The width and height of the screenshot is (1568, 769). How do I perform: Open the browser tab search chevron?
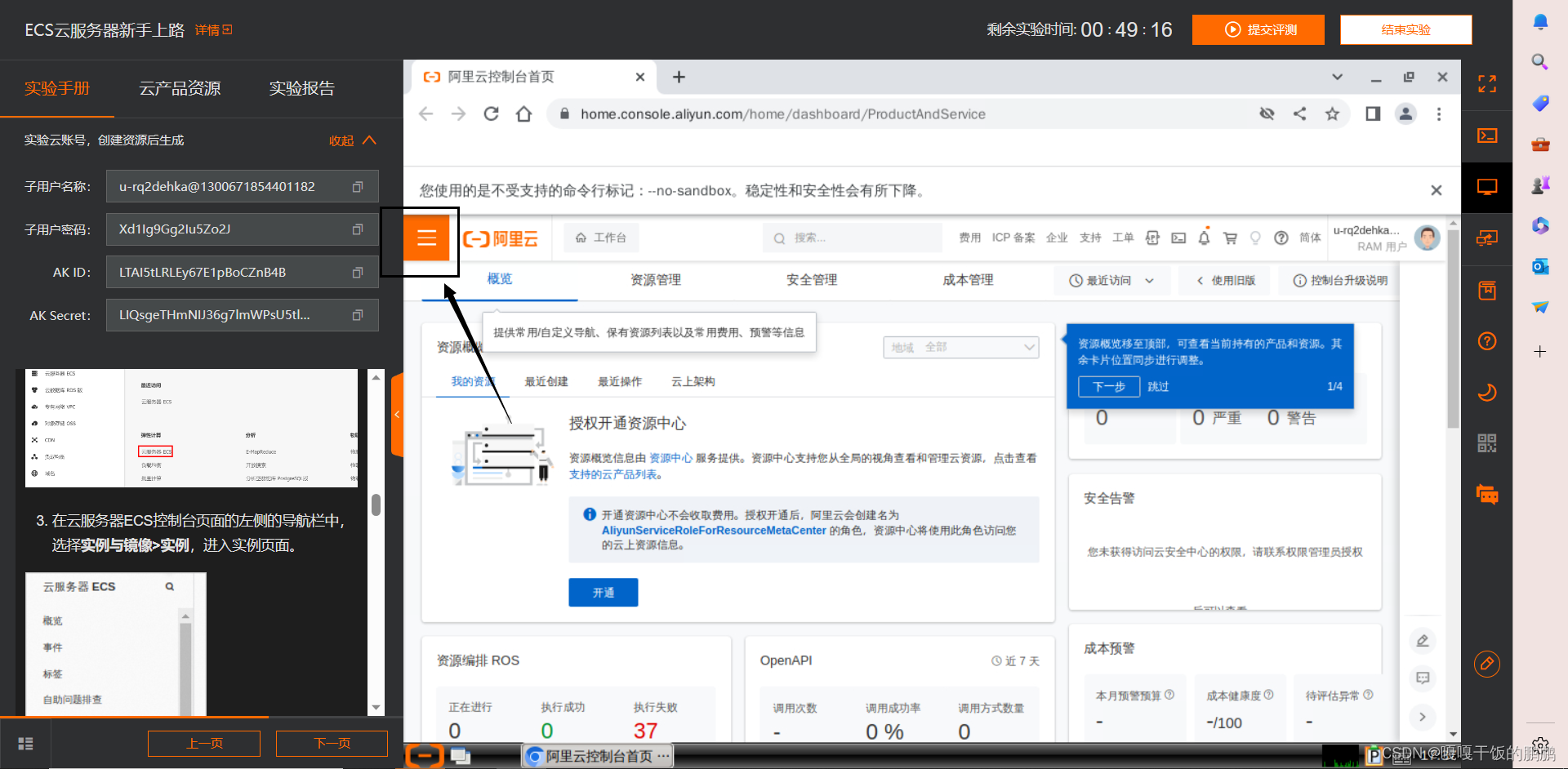tap(1337, 77)
